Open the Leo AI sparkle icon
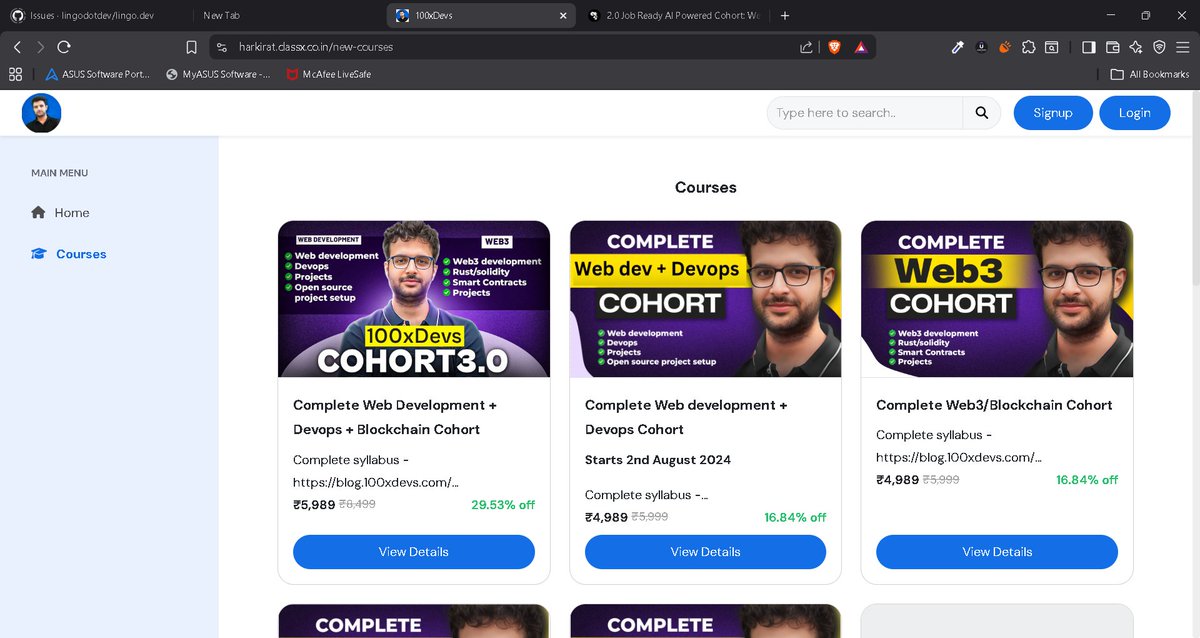 (x=1135, y=47)
